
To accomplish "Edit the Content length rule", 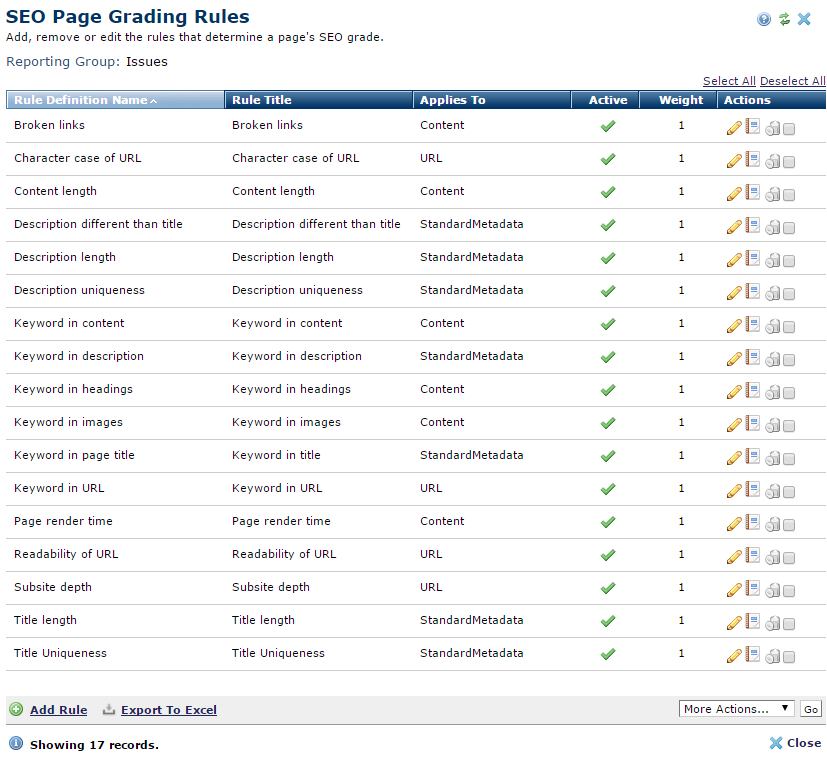I will [x=734, y=194].
